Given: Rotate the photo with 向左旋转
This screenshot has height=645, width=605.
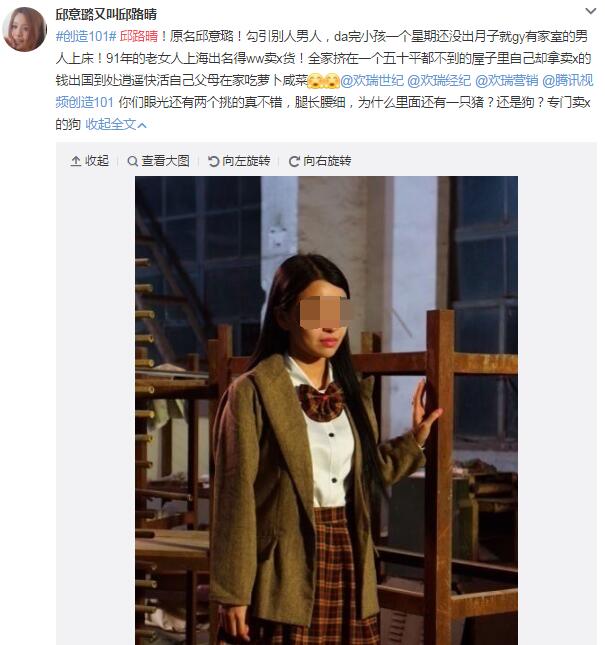Looking at the screenshot, I should point(239,161).
